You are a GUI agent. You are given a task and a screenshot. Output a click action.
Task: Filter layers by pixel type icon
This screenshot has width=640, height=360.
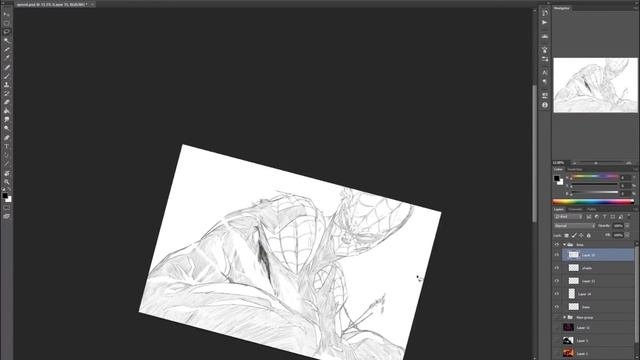click(x=589, y=217)
